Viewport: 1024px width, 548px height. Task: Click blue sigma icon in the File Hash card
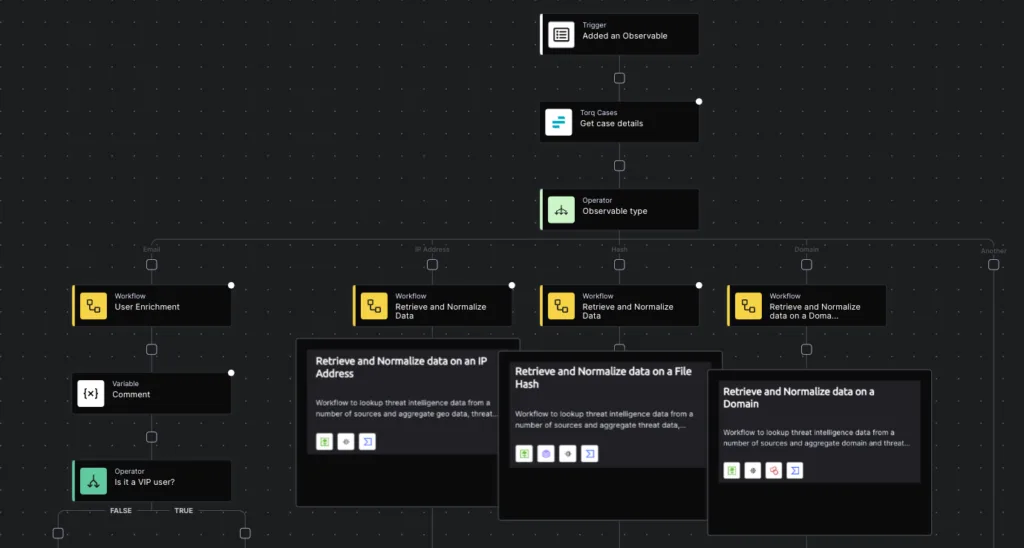coord(590,453)
